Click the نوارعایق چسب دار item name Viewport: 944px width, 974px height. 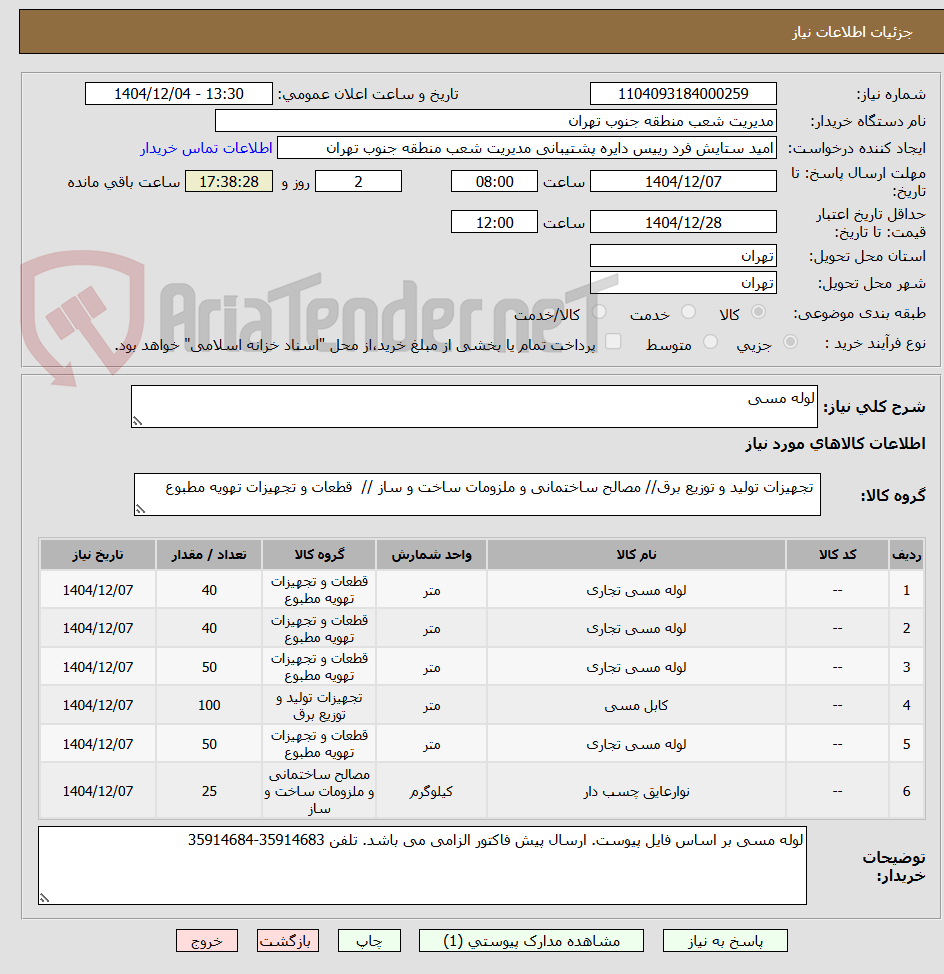point(637,791)
